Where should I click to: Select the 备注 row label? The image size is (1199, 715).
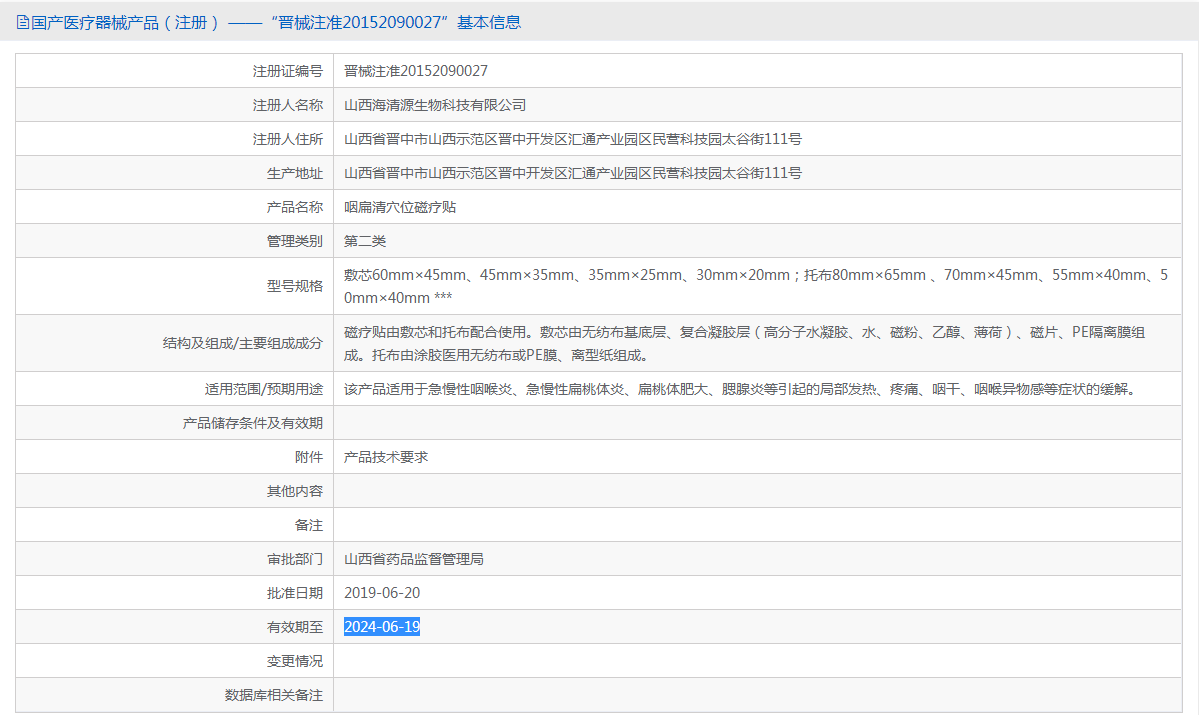309,525
